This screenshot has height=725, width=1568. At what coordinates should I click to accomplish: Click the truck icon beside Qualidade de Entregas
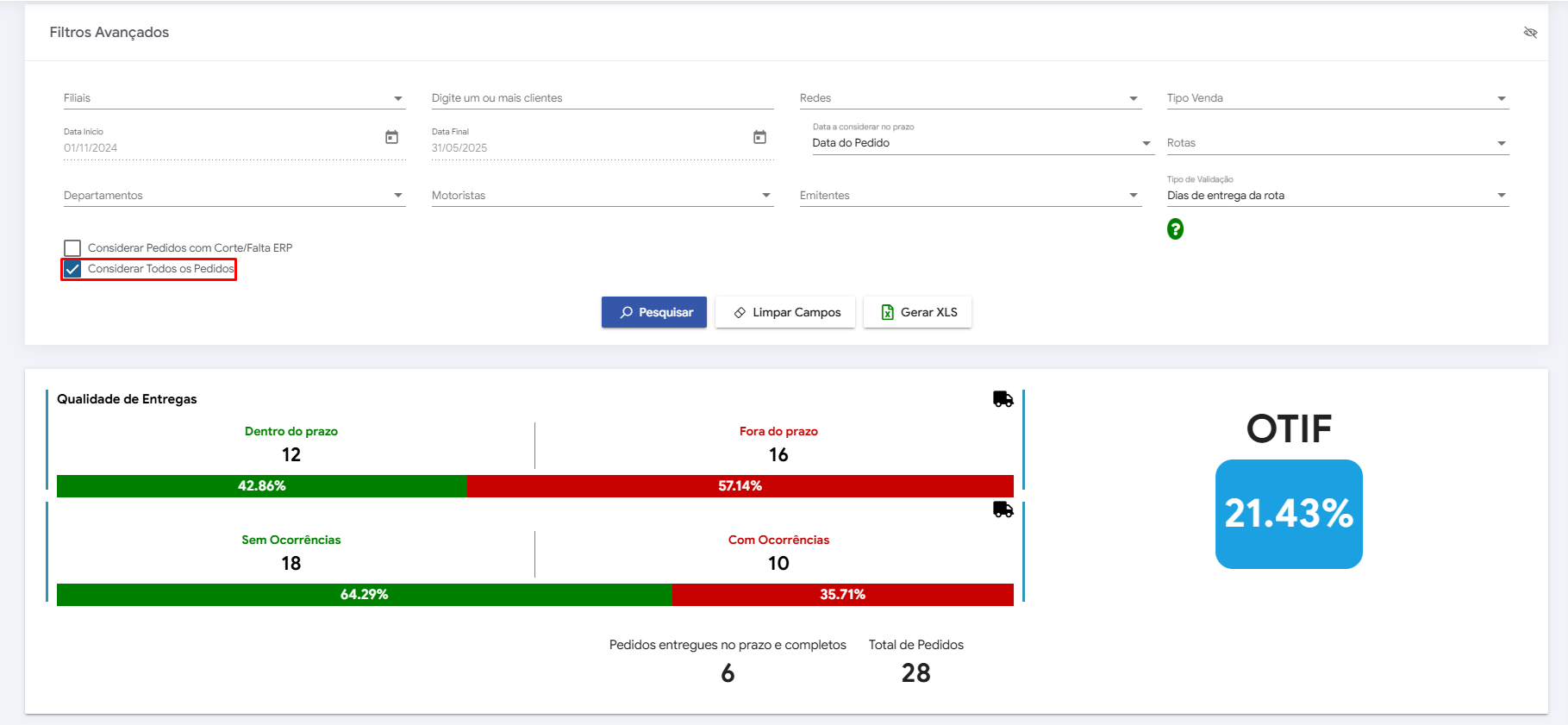pos(1003,399)
